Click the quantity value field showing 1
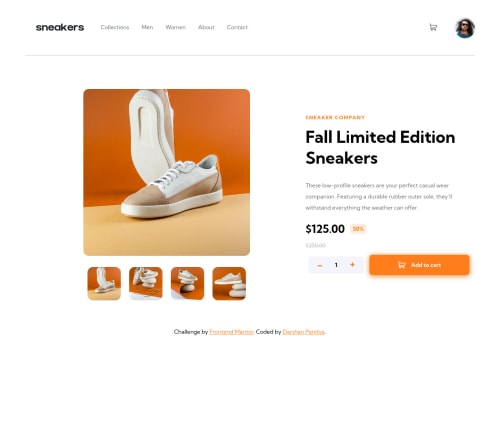The width and height of the screenshot is (500, 438). [x=336, y=265]
